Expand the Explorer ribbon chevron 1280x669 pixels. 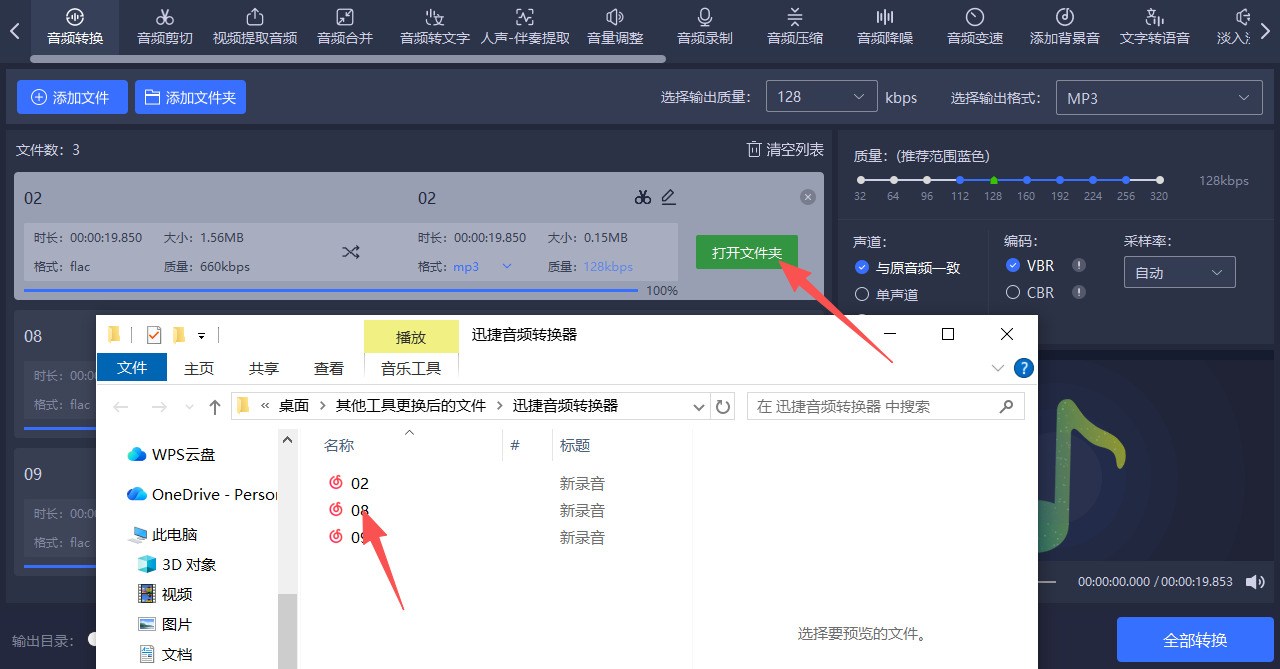pyautogui.click(x=997, y=368)
